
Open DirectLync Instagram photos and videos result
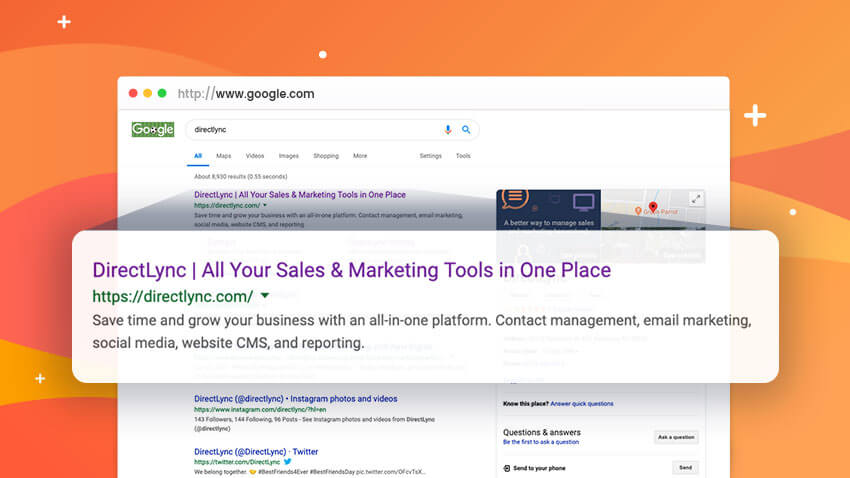(x=295, y=398)
